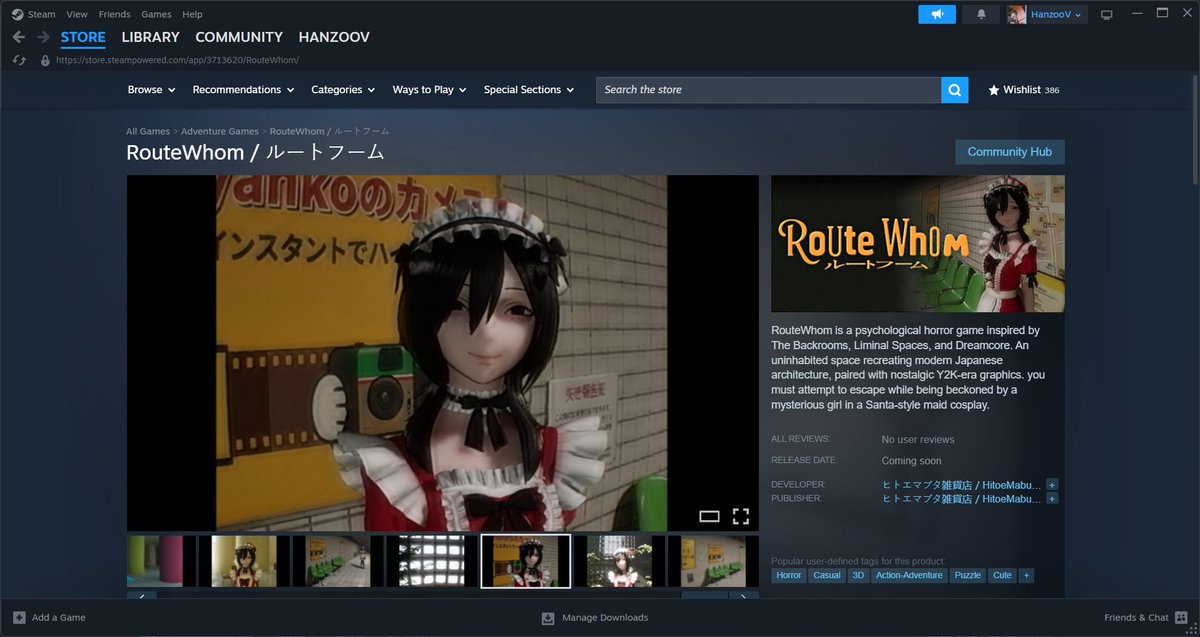The width and height of the screenshot is (1200, 637).
Task: Select the highlighted current thumbnail
Action: click(526, 561)
